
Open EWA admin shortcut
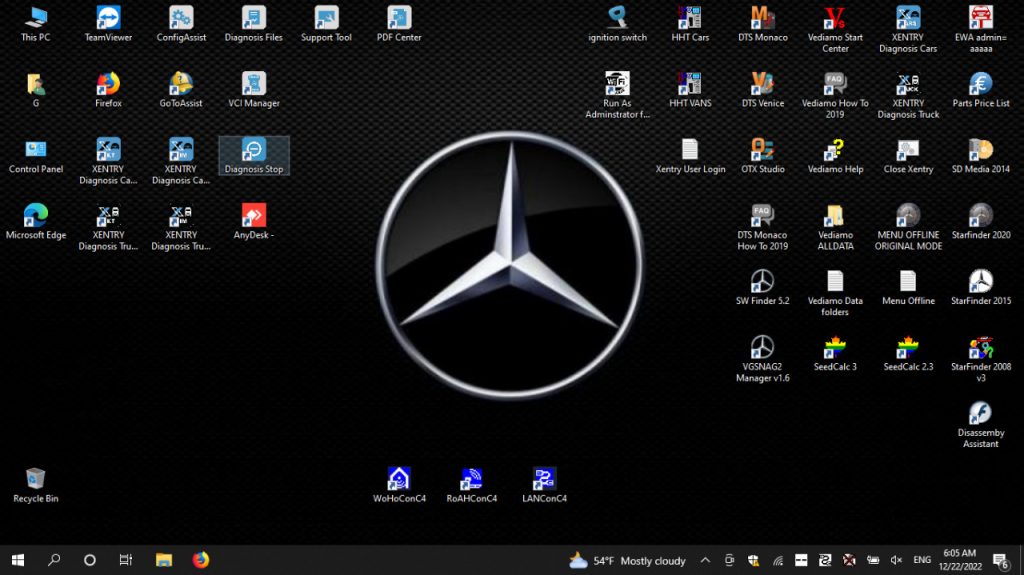(x=980, y=29)
